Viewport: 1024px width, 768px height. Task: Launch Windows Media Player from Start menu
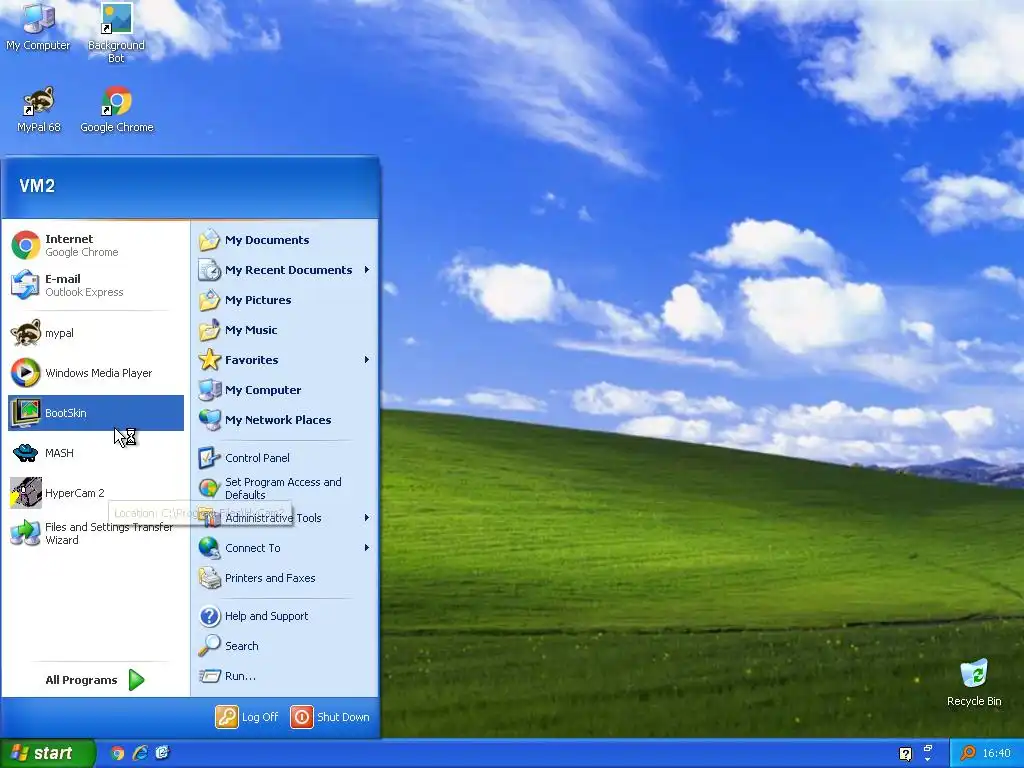[96, 373]
